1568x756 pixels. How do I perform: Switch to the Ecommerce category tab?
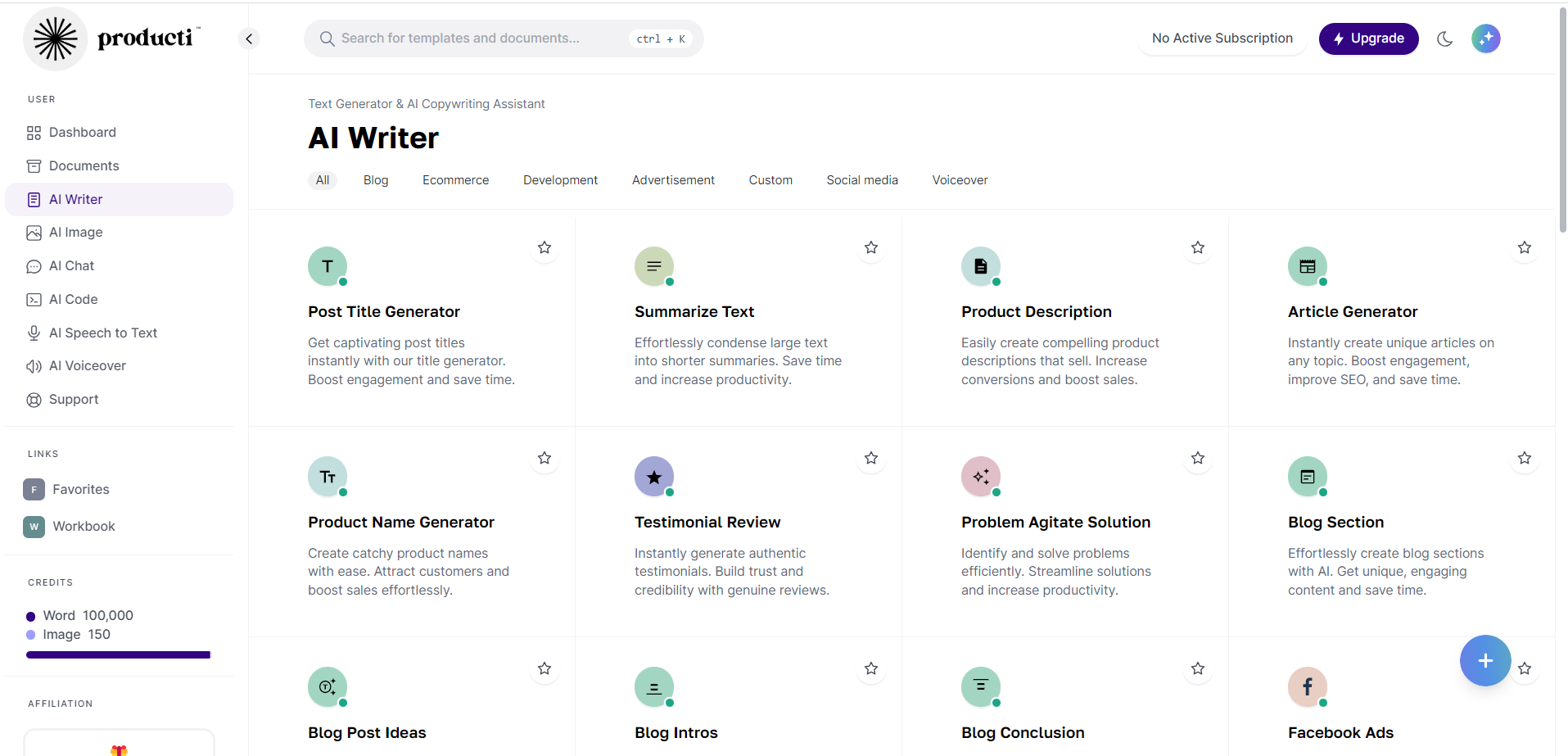tap(455, 180)
